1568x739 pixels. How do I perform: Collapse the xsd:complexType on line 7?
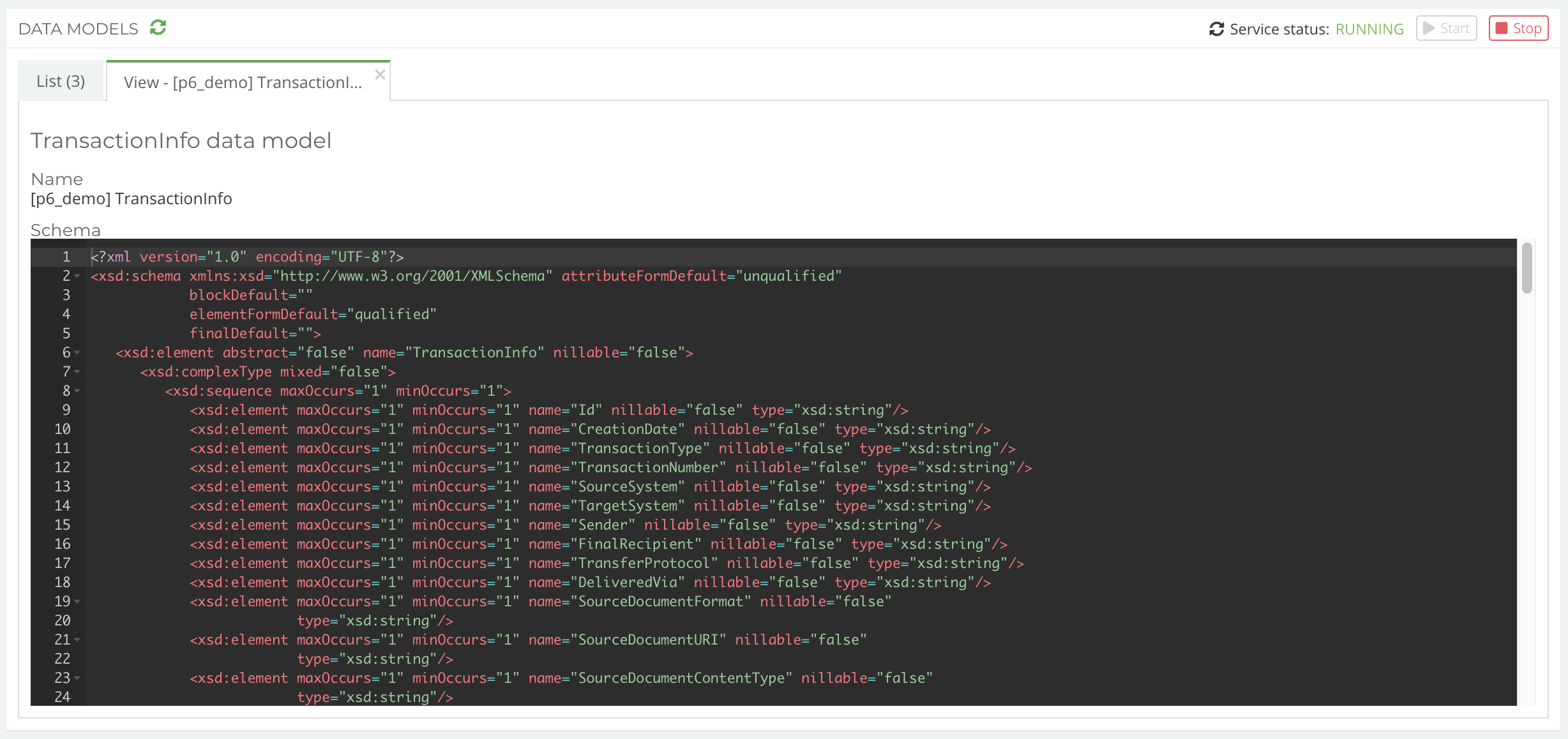[77, 372]
